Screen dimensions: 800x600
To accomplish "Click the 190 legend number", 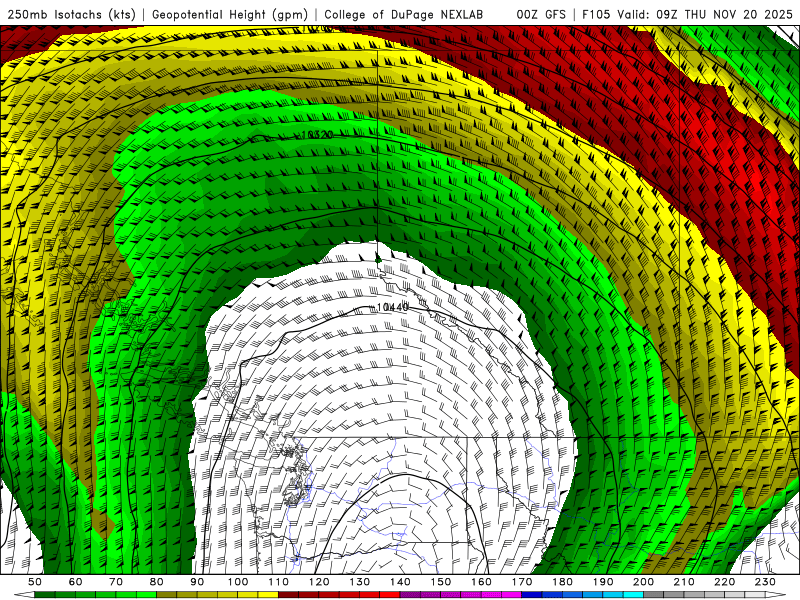I will pyautogui.click(x=603, y=582).
